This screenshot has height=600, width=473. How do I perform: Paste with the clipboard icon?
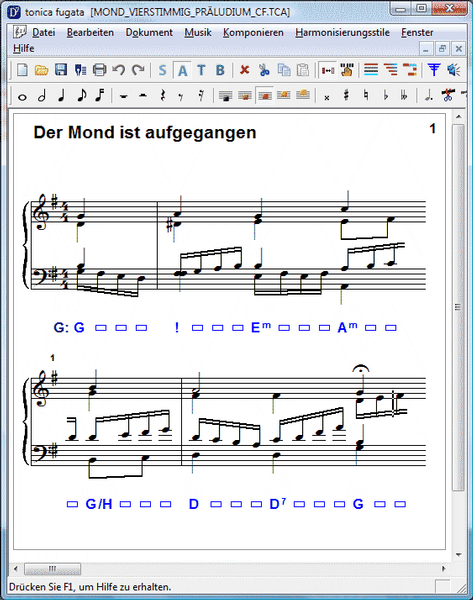[x=303, y=70]
